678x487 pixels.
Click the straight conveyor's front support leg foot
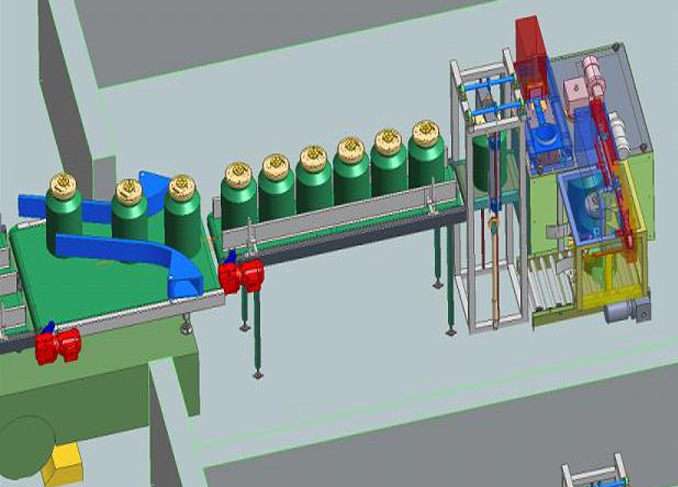[258, 375]
